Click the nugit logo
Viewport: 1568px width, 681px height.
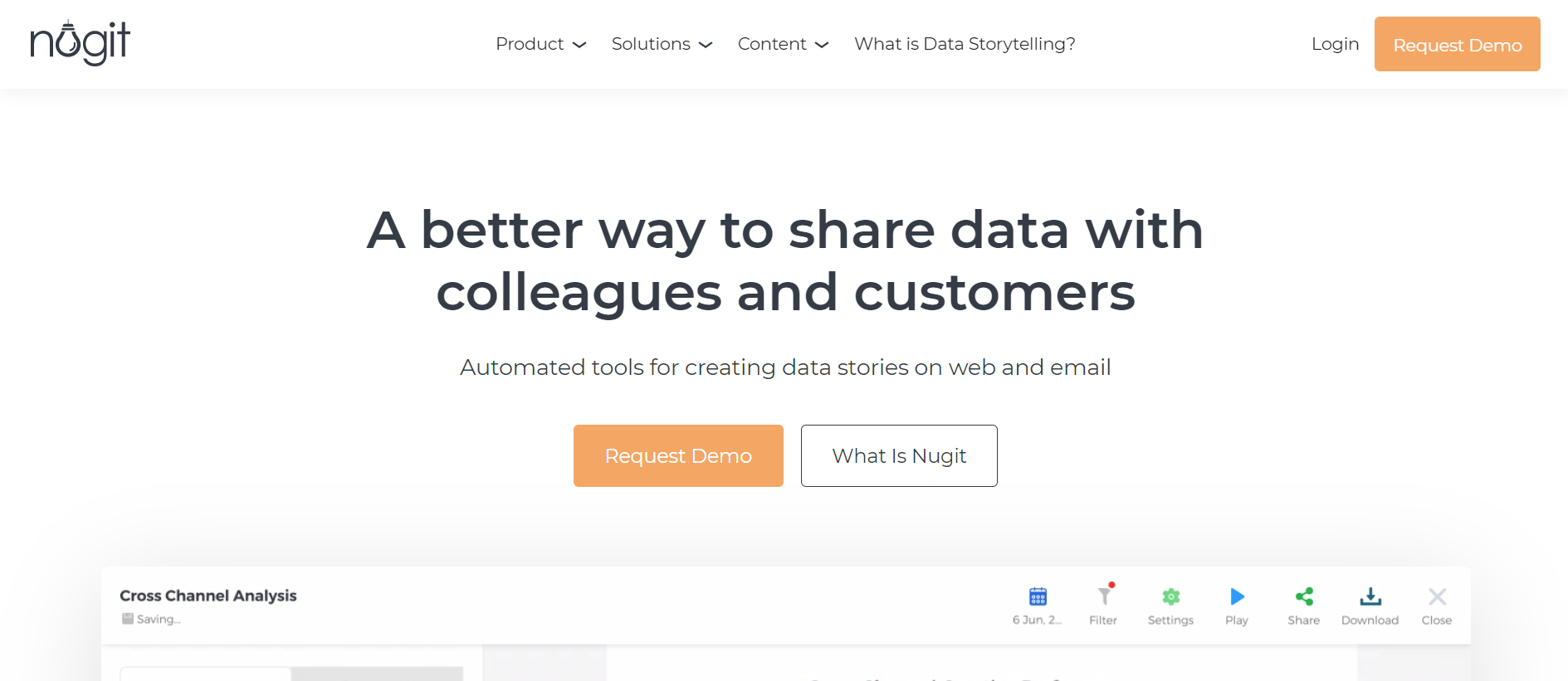click(x=81, y=43)
